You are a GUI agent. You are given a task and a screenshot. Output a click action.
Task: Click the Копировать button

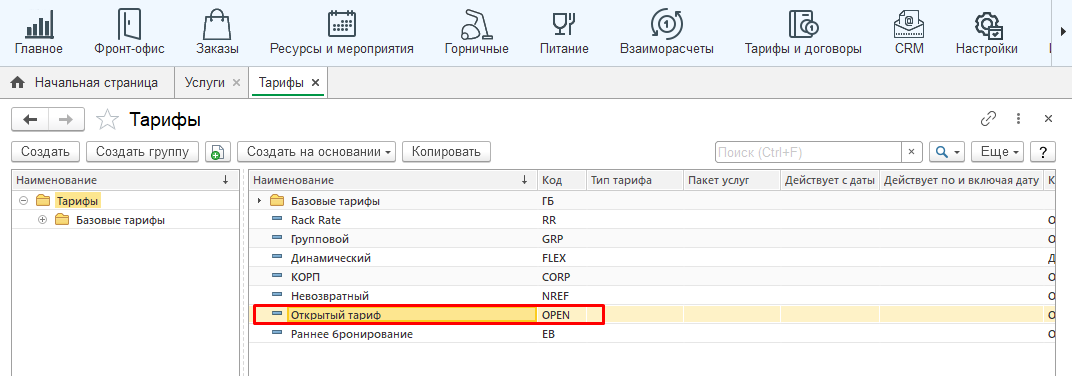(x=446, y=152)
